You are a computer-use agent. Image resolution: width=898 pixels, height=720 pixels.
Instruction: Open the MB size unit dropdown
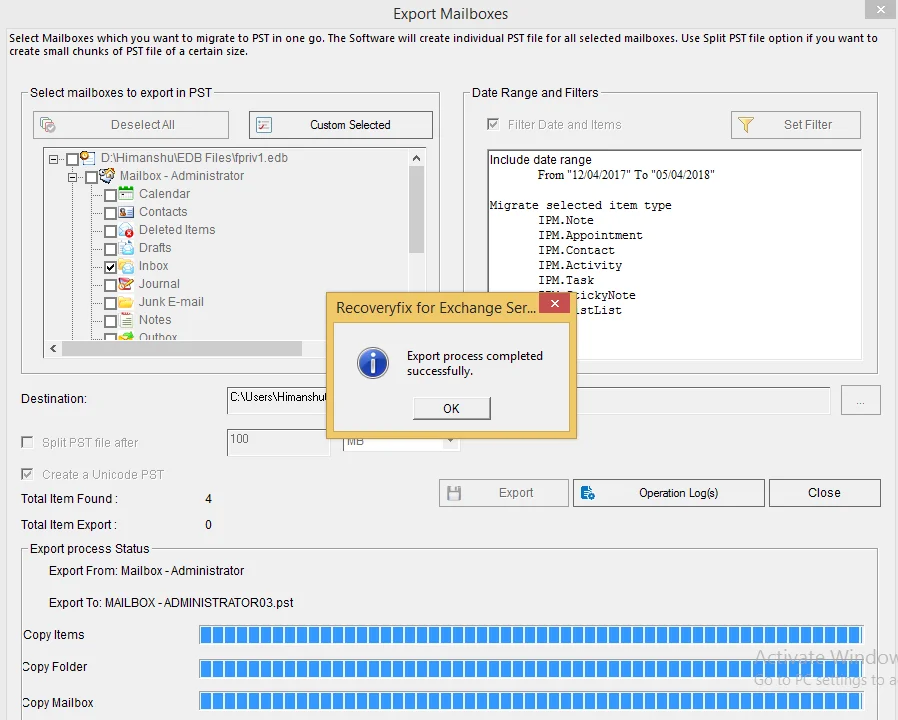[x=451, y=442]
